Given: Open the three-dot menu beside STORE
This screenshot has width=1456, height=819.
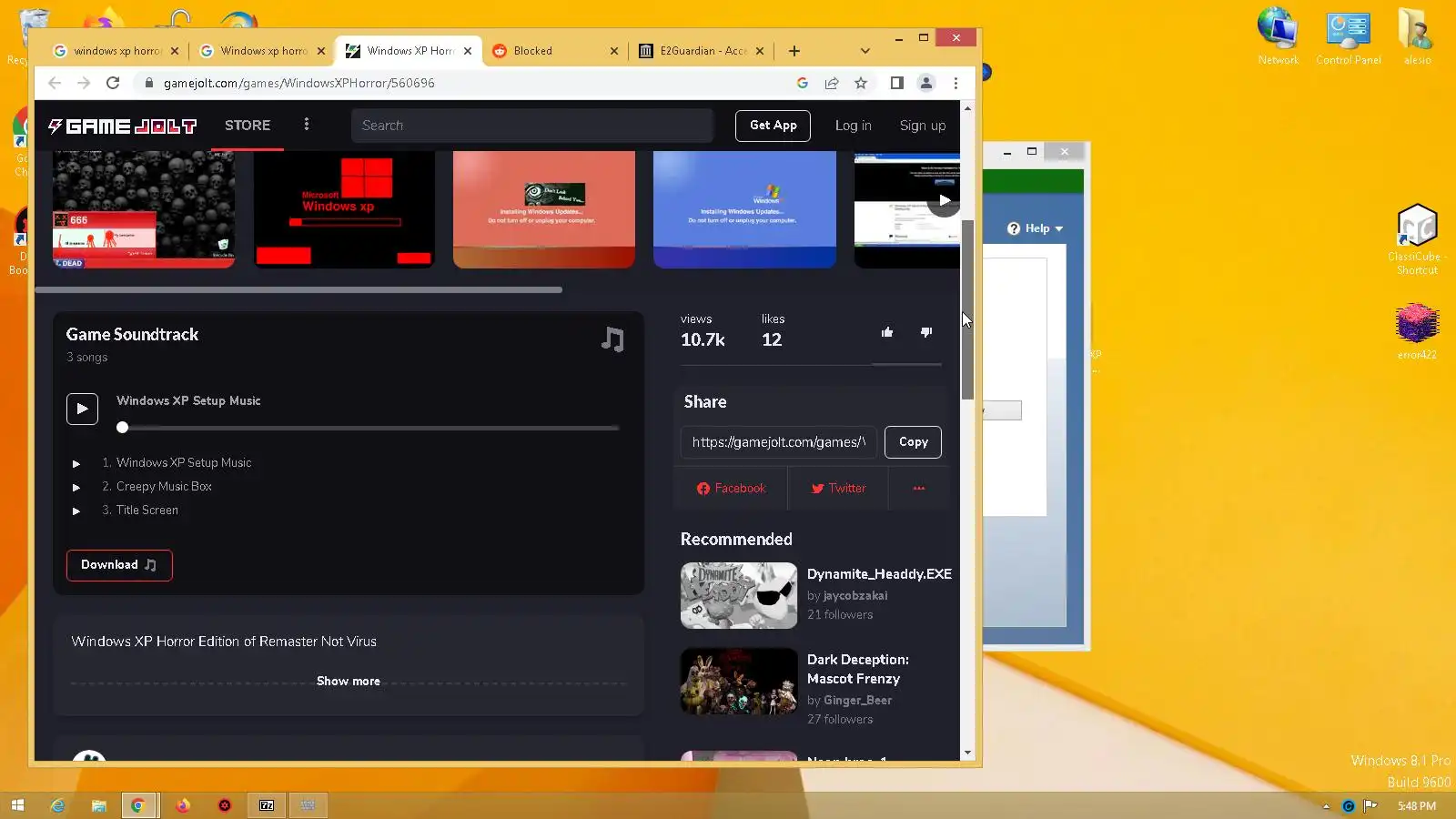Looking at the screenshot, I should point(307,125).
